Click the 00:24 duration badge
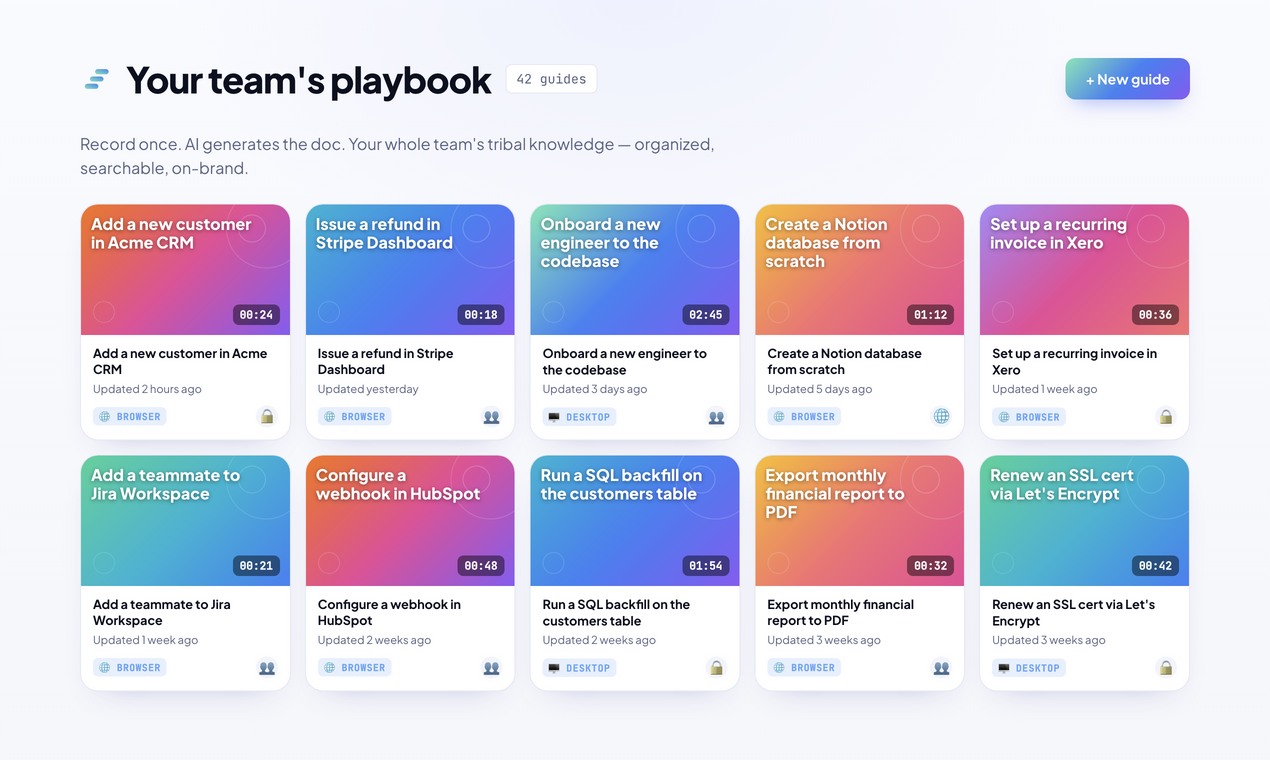The width and height of the screenshot is (1270, 760). [x=256, y=315]
